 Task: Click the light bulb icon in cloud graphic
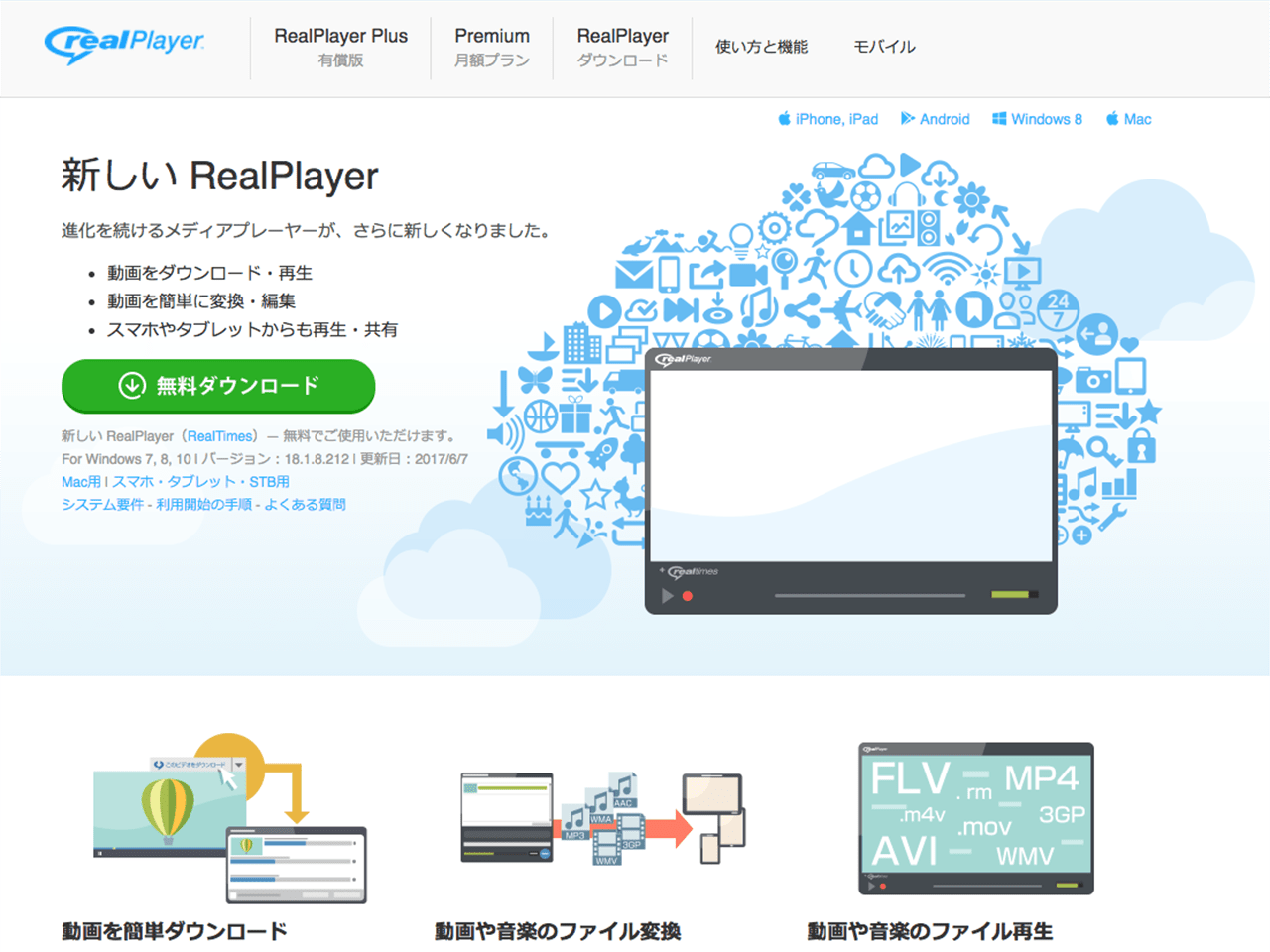pos(741,241)
